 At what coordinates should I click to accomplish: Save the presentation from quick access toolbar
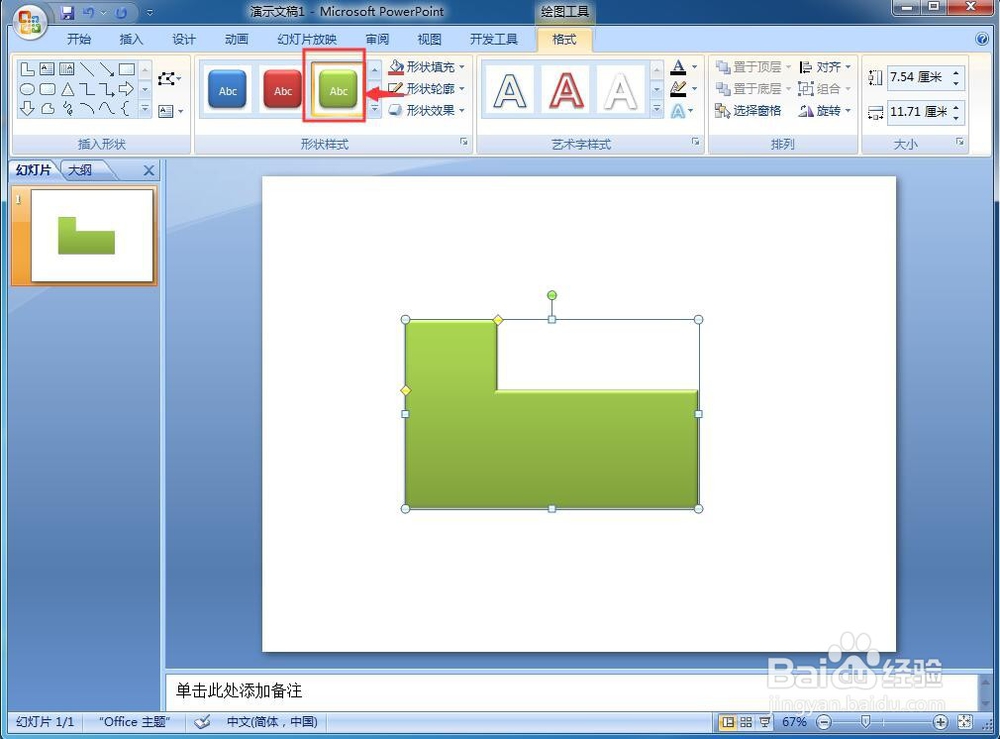coord(68,12)
